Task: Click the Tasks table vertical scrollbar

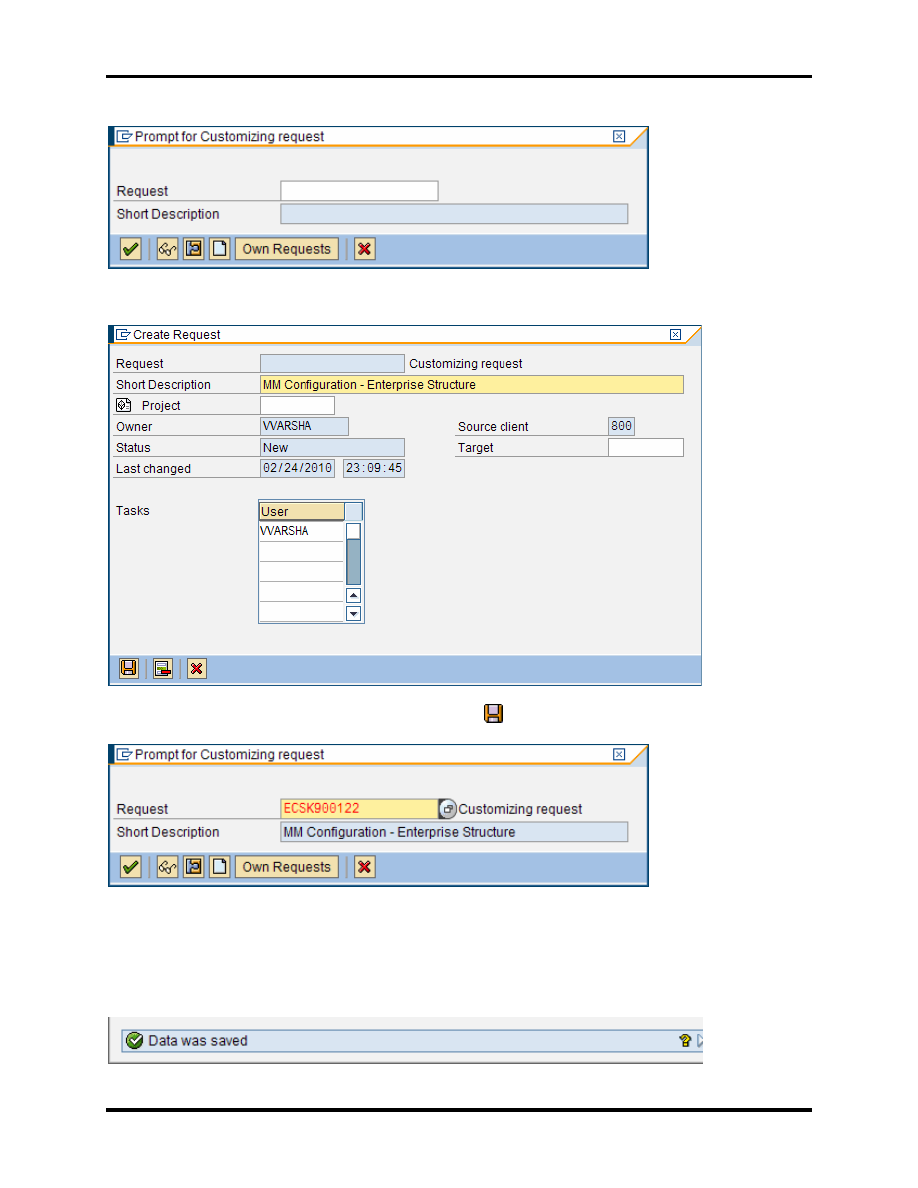Action: (353, 561)
